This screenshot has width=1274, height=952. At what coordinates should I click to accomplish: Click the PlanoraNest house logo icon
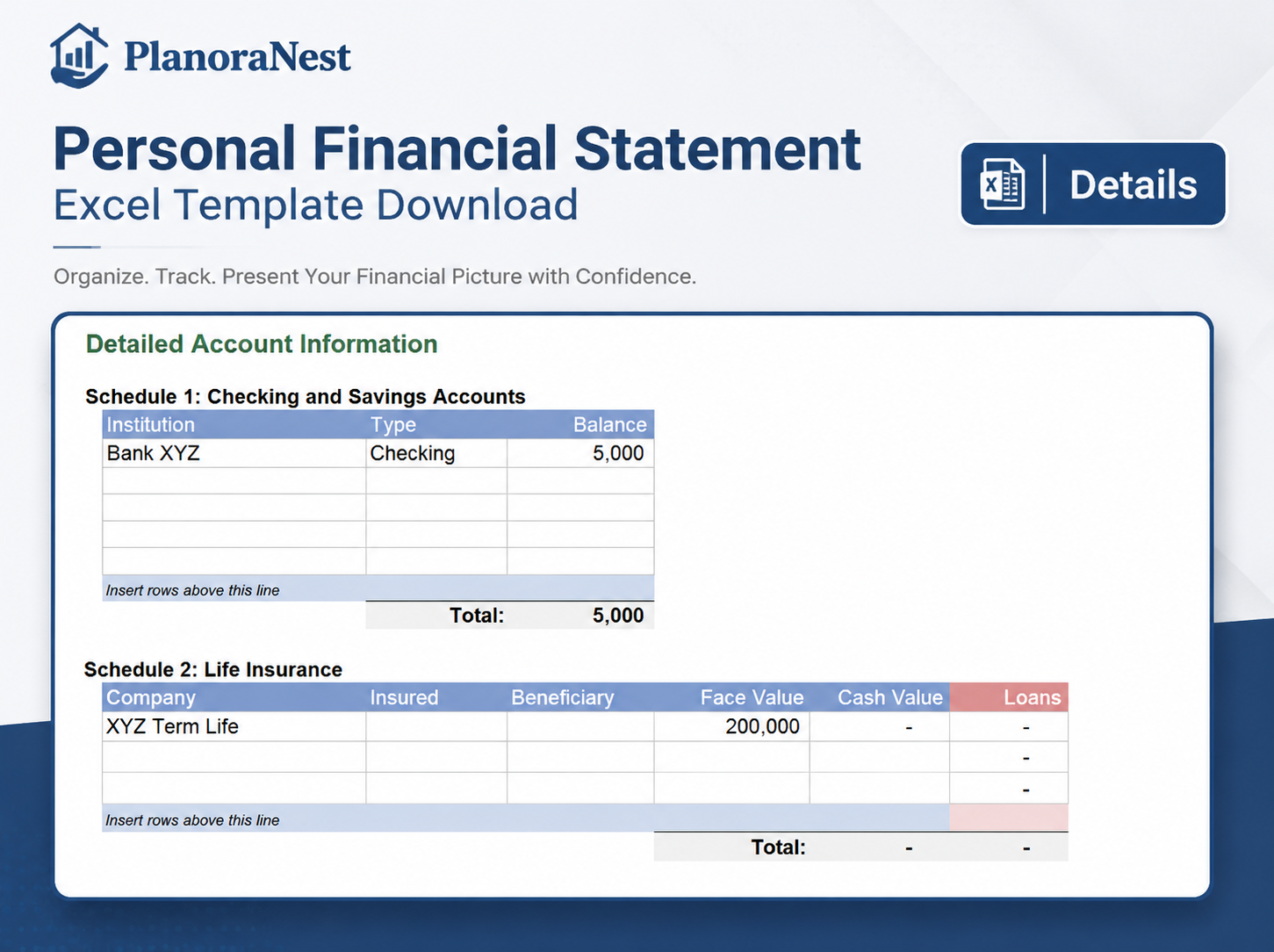point(79,55)
